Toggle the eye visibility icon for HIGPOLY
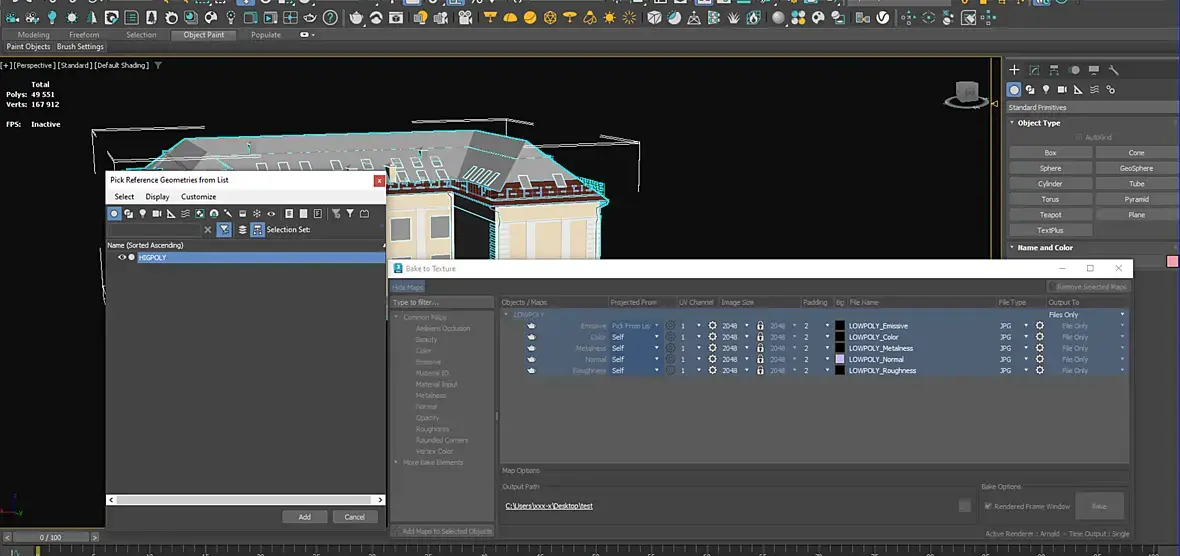This screenshot has height=556, width=1180. pos(122,257)
